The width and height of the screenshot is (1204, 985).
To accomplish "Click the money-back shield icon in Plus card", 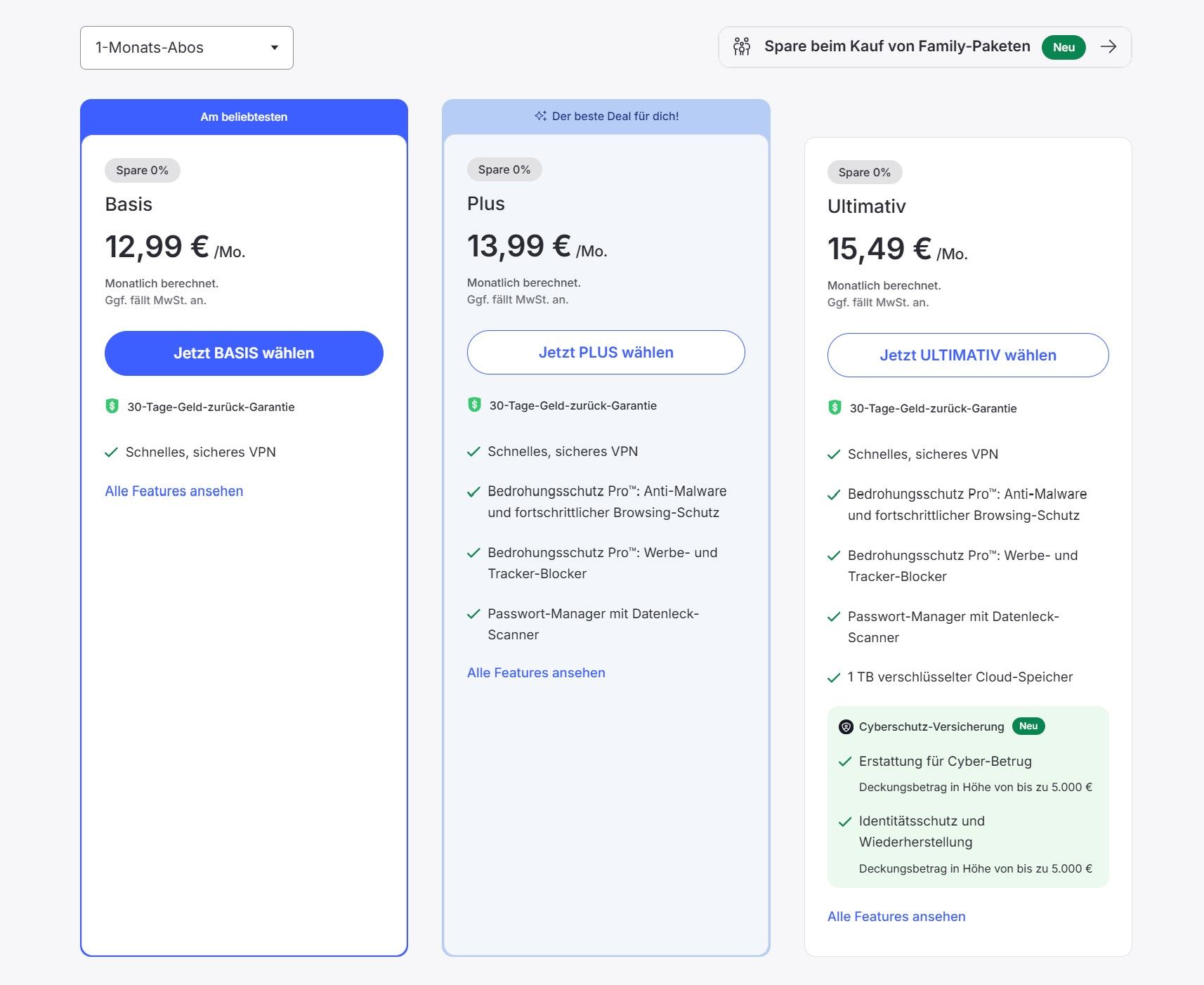I will 474,405.
